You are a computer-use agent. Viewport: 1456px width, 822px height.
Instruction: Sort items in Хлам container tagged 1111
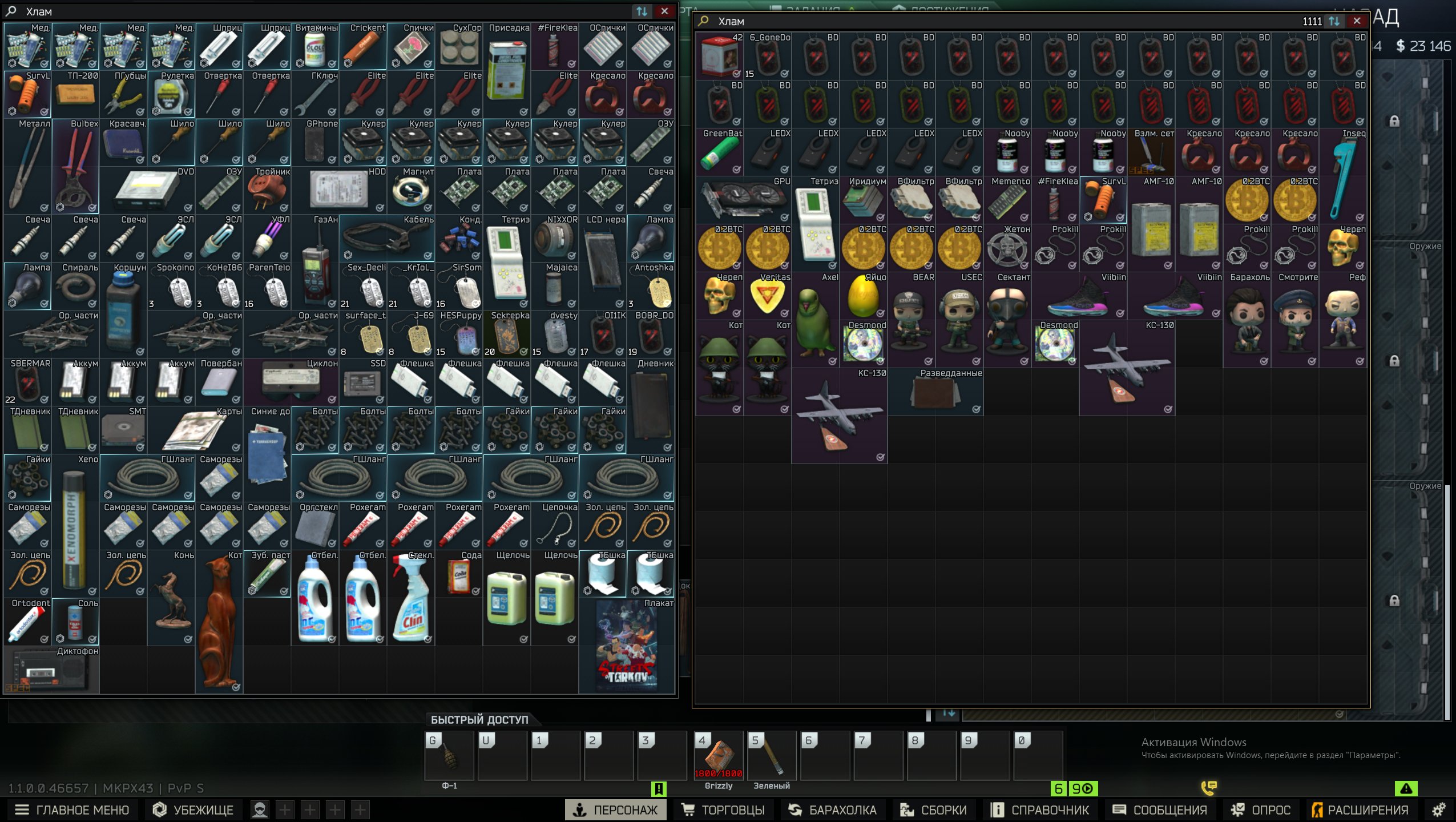tap(1334, 21)
